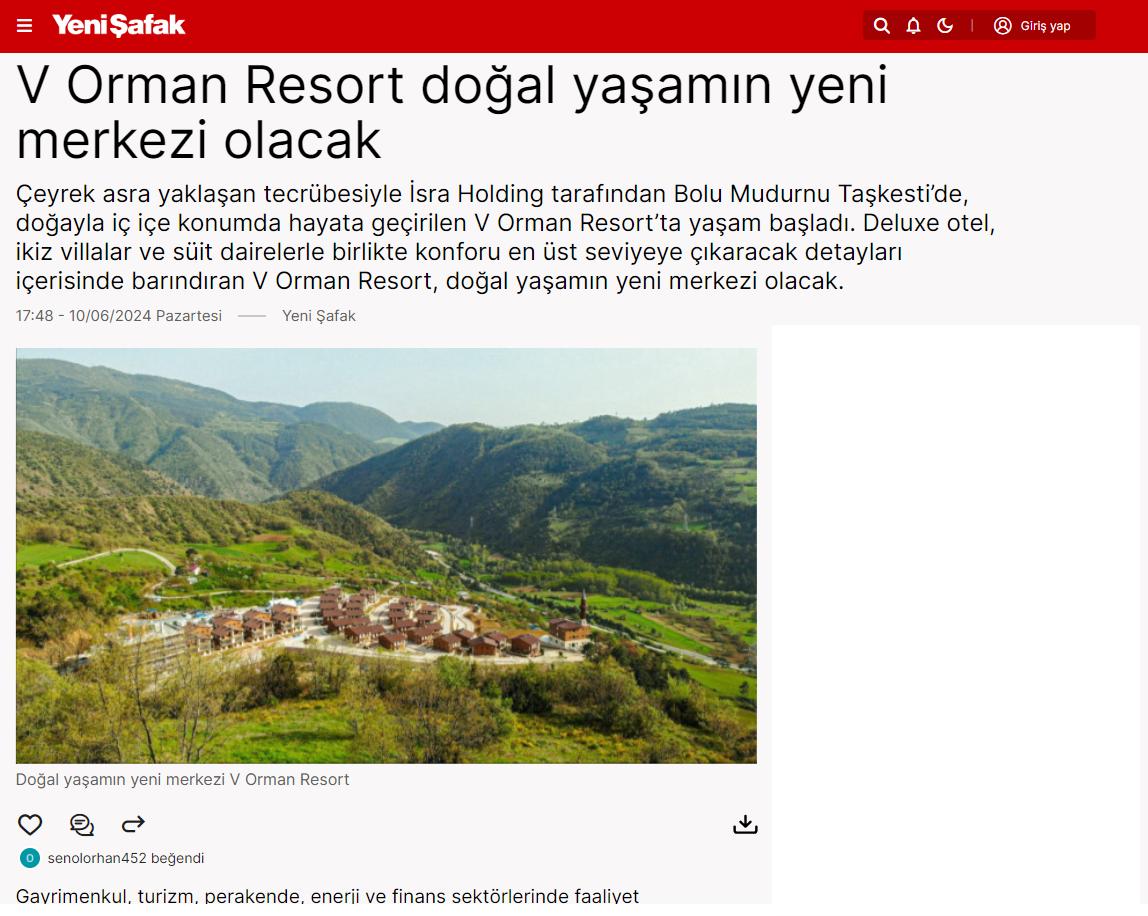Screen dimensions: 1148x916
Task: Open the V Orman Resort aerial photo
Action: click(x=387, y=556)
